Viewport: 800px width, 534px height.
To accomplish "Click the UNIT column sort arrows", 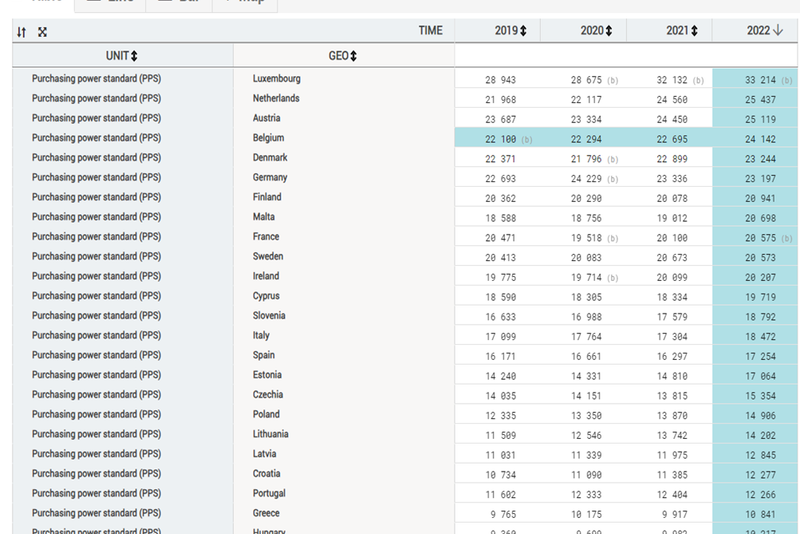I will (134, 56).
